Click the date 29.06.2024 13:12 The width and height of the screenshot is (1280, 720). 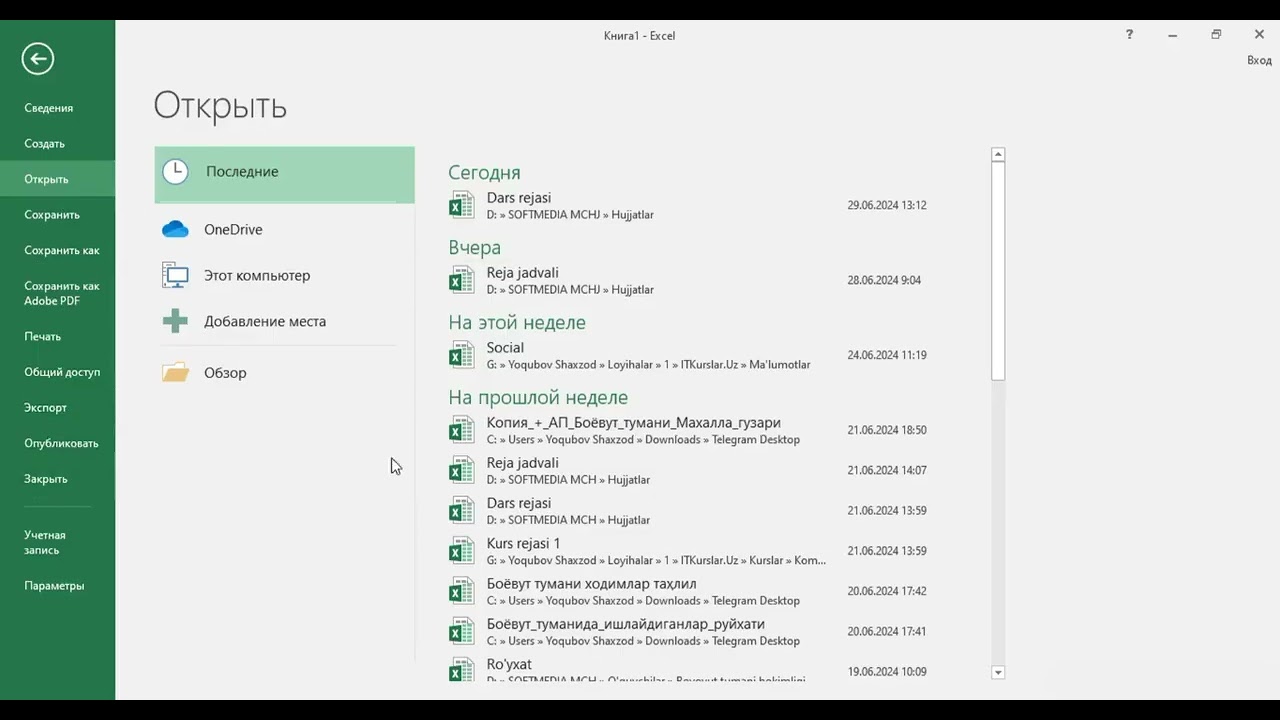coord(887,205)
